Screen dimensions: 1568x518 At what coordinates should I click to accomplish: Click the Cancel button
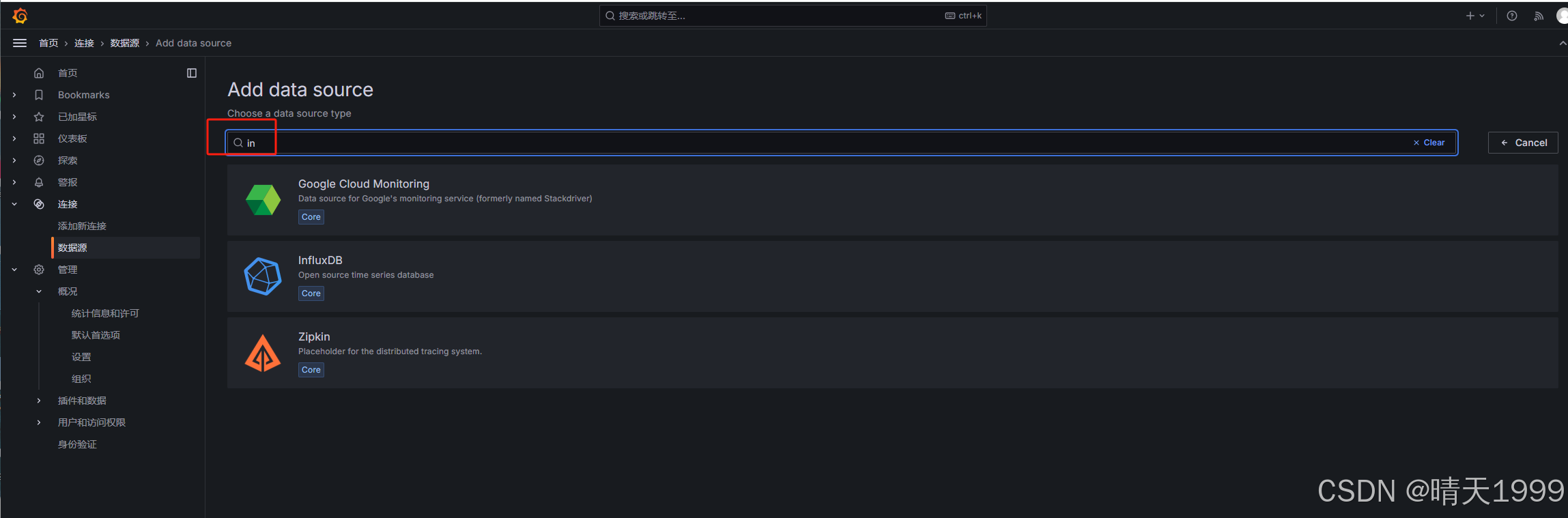[x=1523, y=143]
